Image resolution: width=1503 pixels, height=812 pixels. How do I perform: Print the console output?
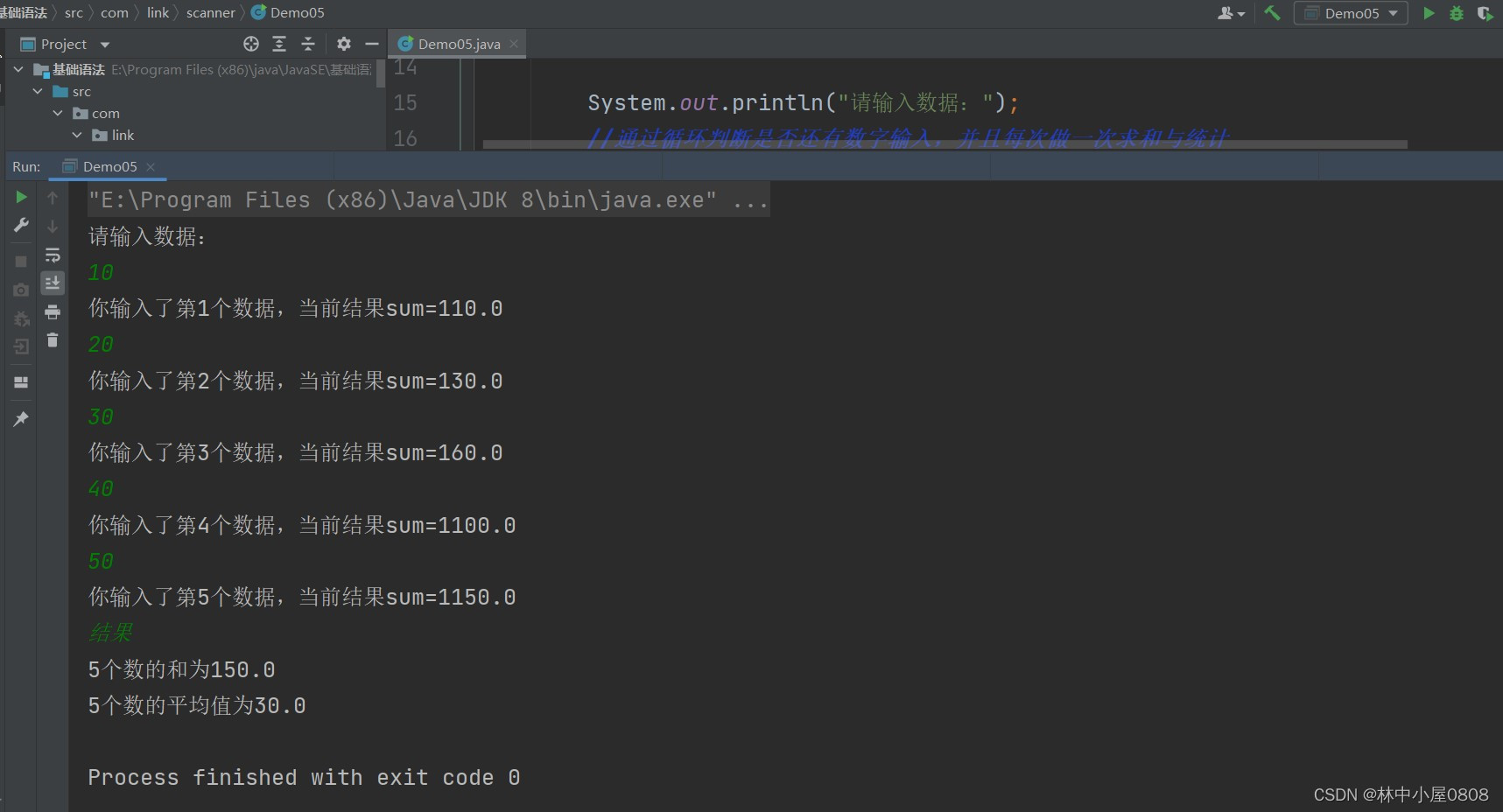53,311
